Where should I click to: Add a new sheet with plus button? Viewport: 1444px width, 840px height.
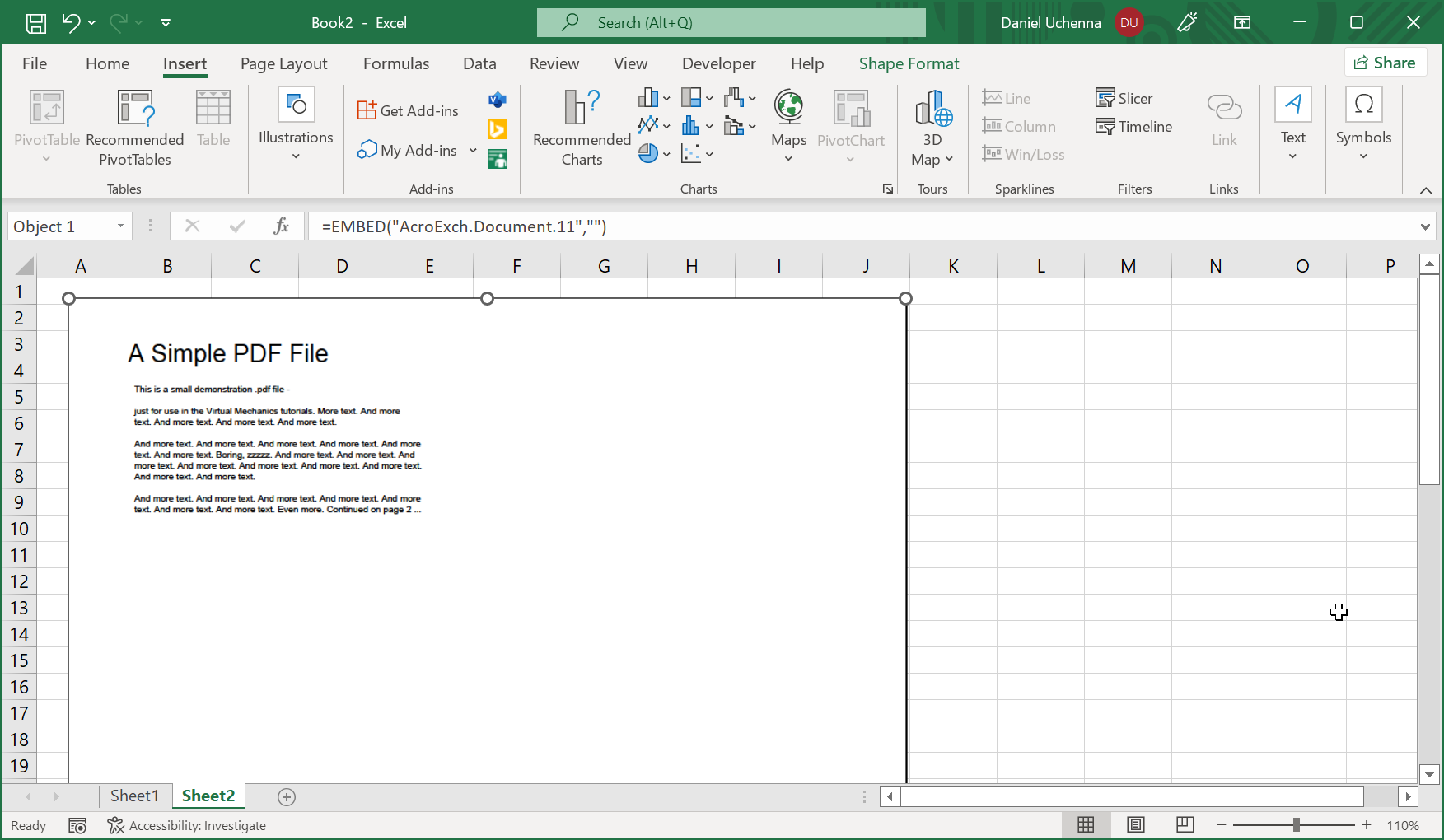coord(287,796)
